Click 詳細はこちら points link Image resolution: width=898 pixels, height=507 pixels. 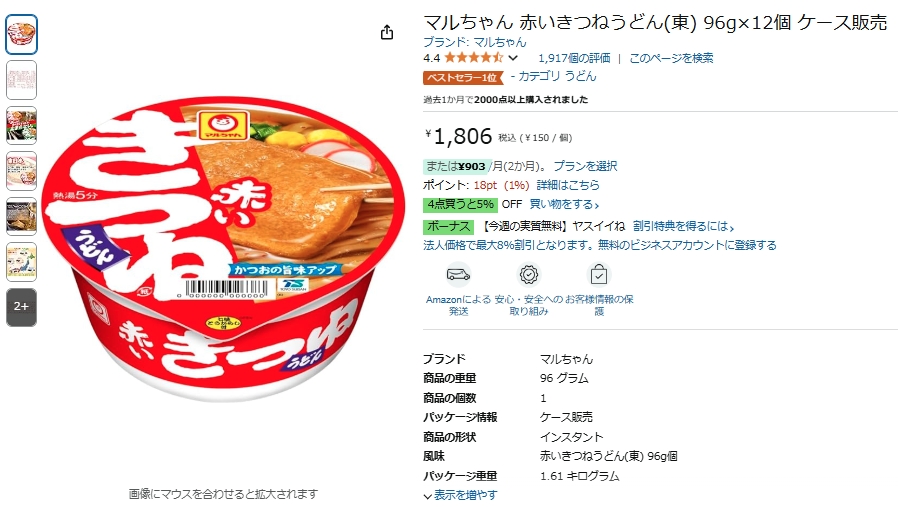568,185
